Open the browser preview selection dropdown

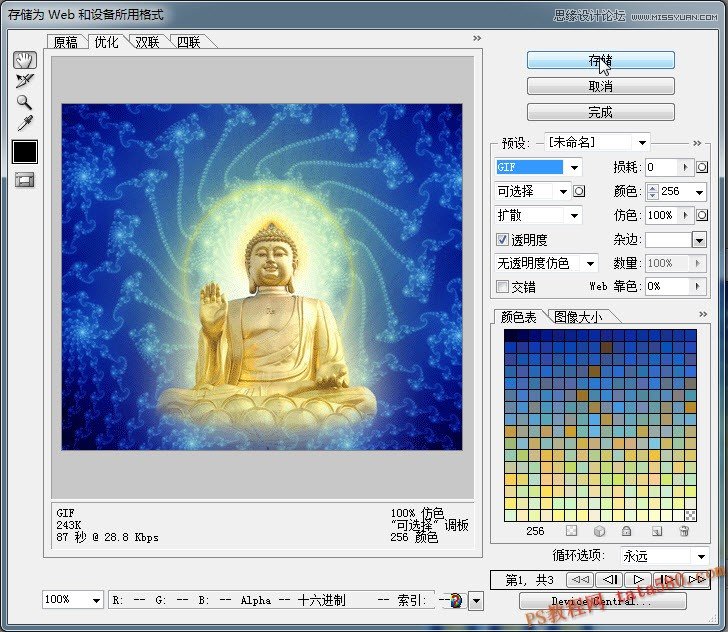[x=476, y=601]
